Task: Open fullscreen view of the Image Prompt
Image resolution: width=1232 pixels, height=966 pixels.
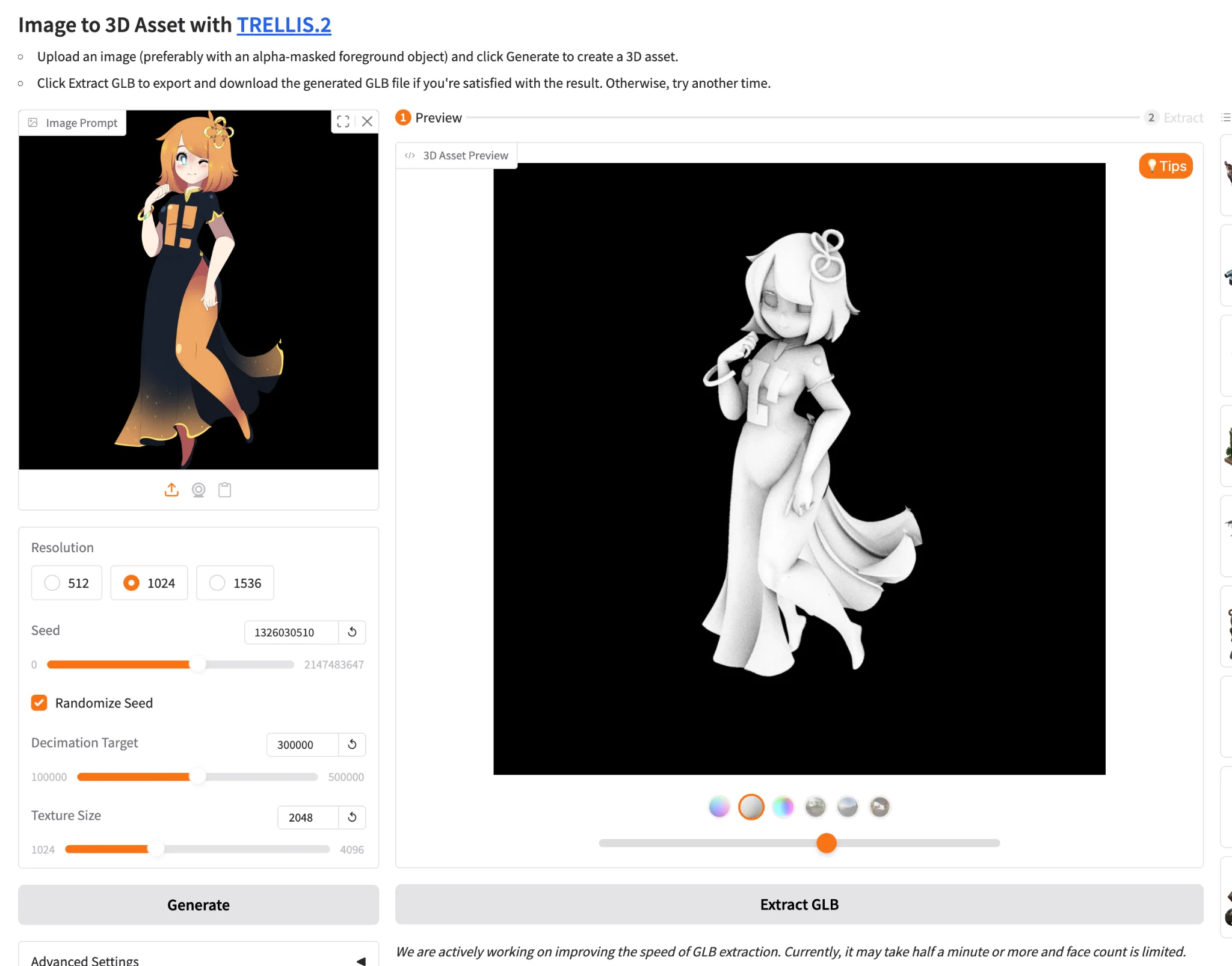Action: coord(343,122)
